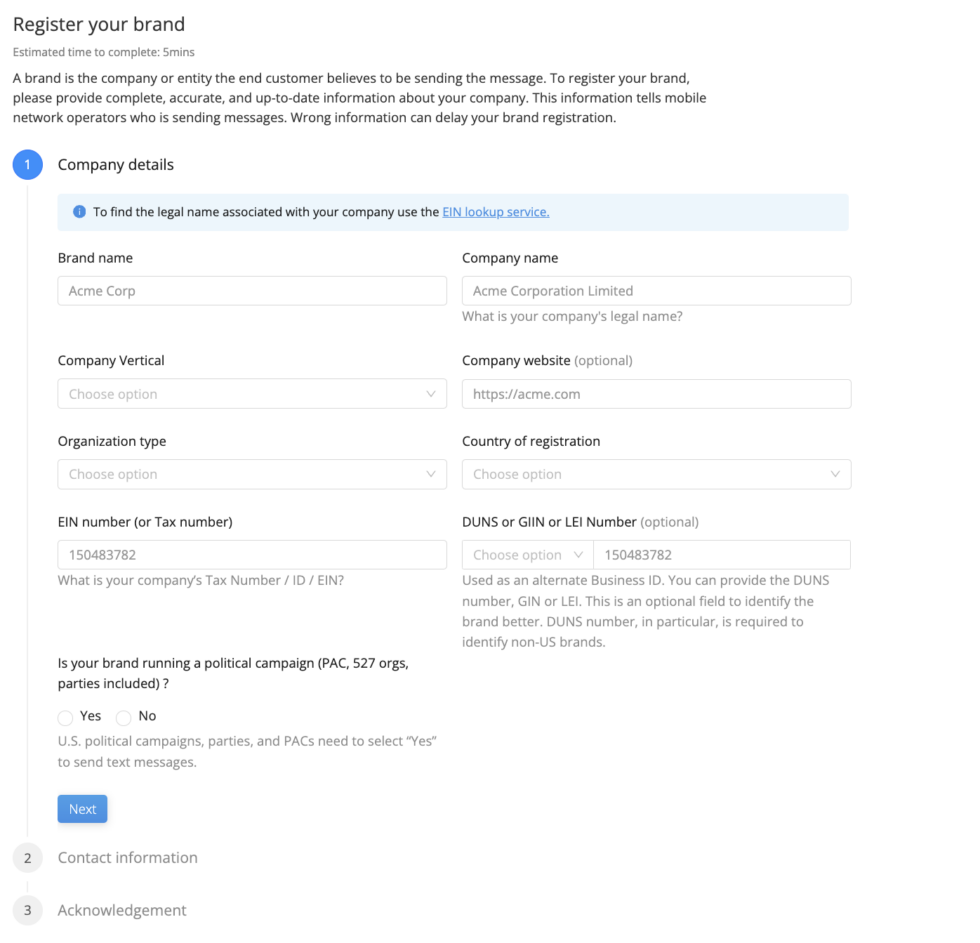Click the Organization type dropdown arrow
The width and height of the screenshot is (980, 943).
433,474
